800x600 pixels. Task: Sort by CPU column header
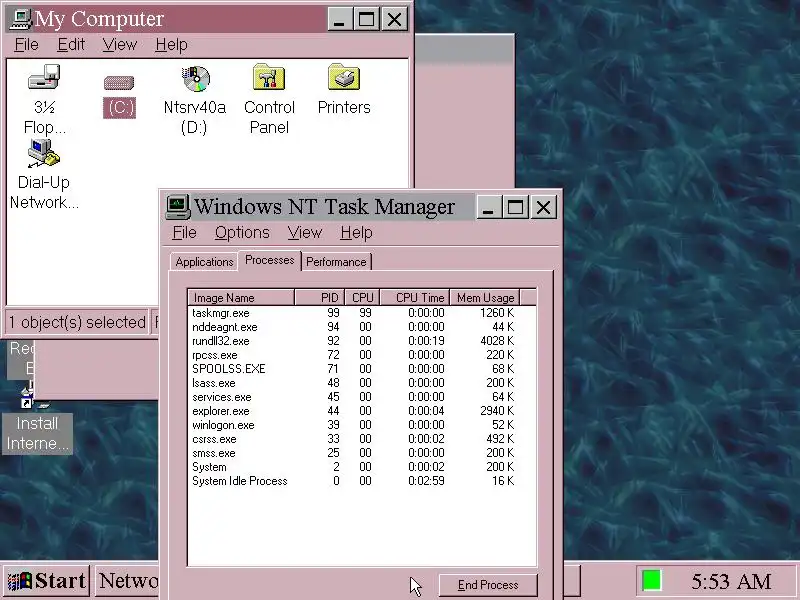pyautogui.click(x=362, y=297)
